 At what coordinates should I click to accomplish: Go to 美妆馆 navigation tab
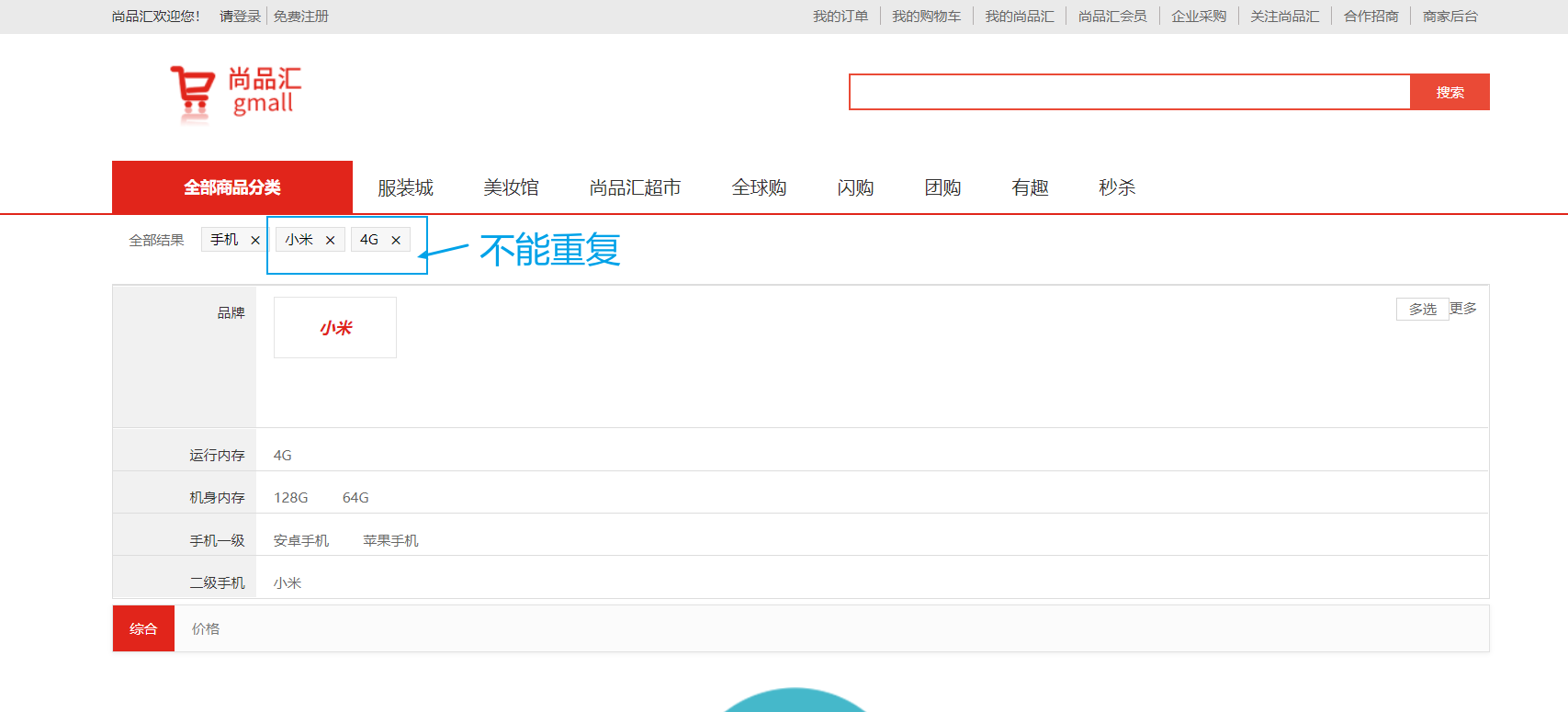511,187
